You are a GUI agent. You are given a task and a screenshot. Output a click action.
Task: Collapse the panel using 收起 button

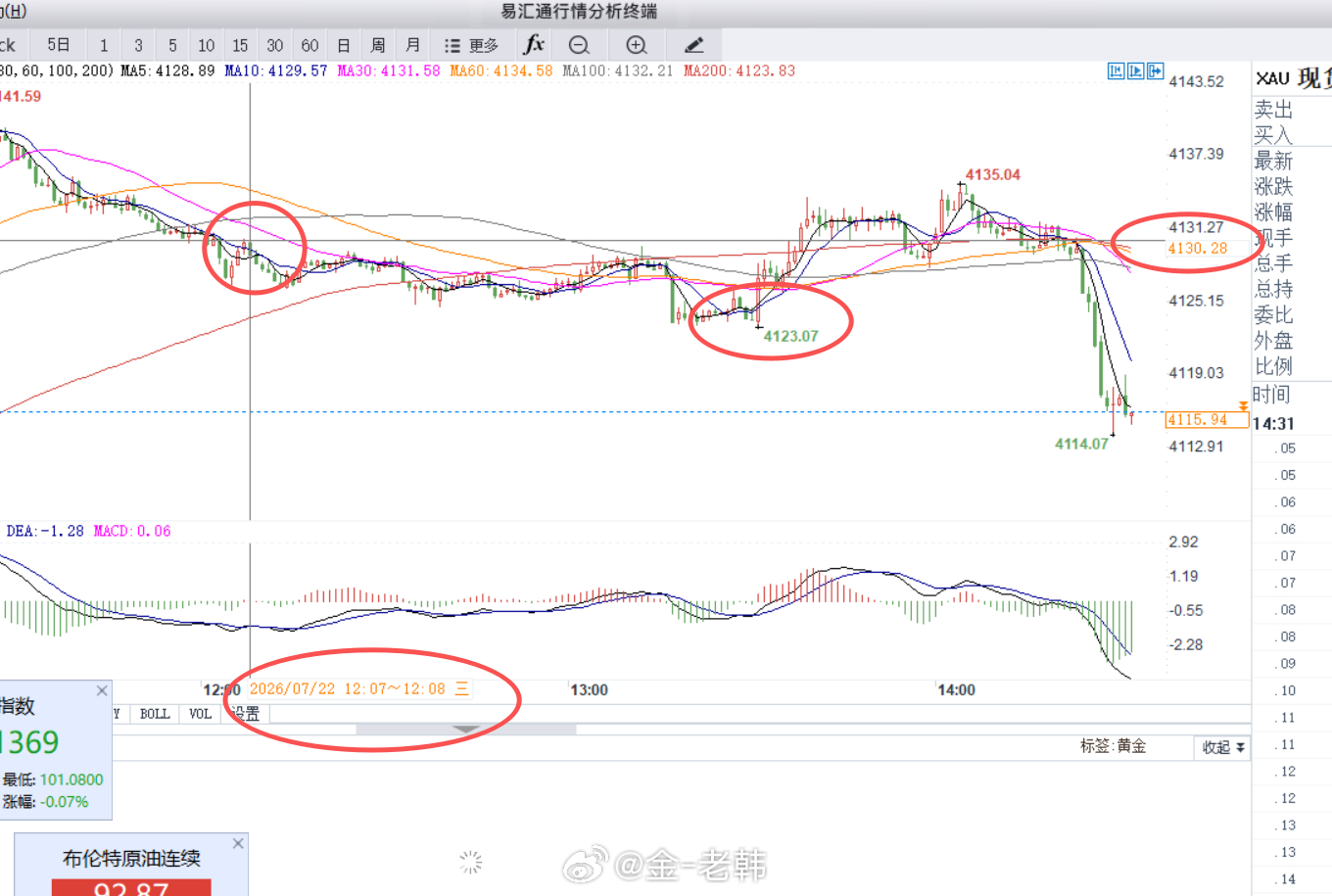click(1223, 747)
